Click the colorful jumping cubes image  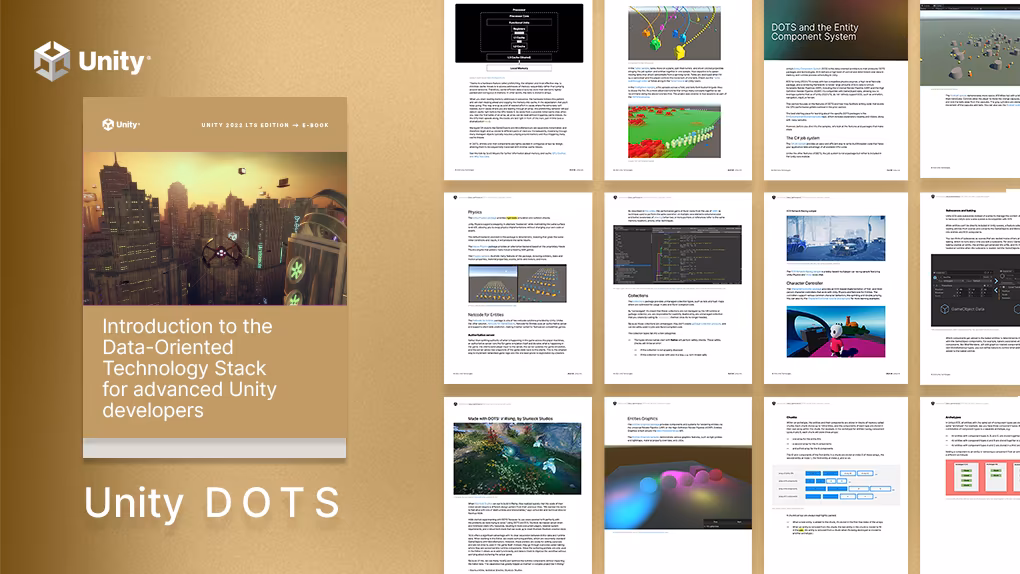pos(675,33)
